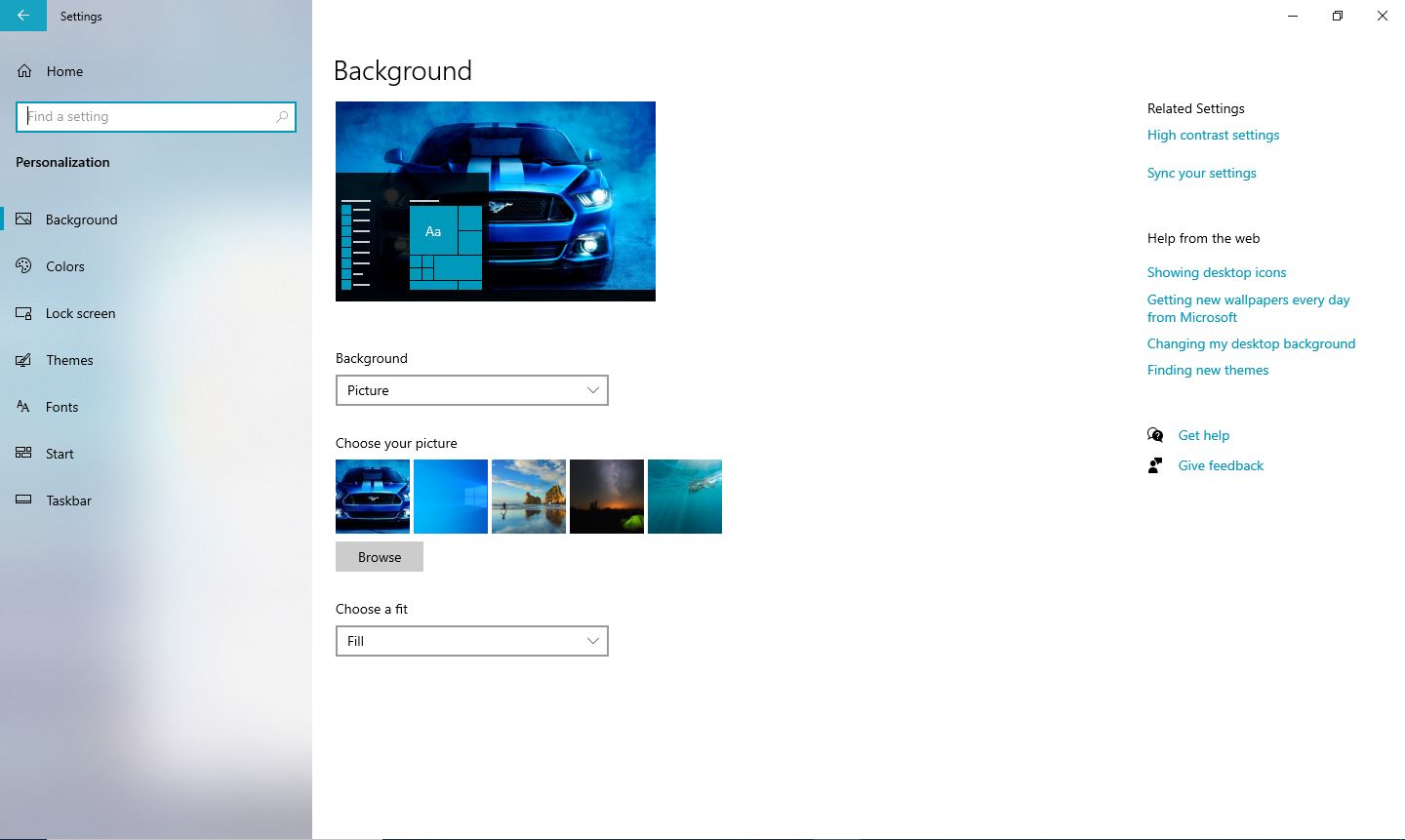Open Fonts using its icon
The image size is (1405, 840).
tap(24, 407)
